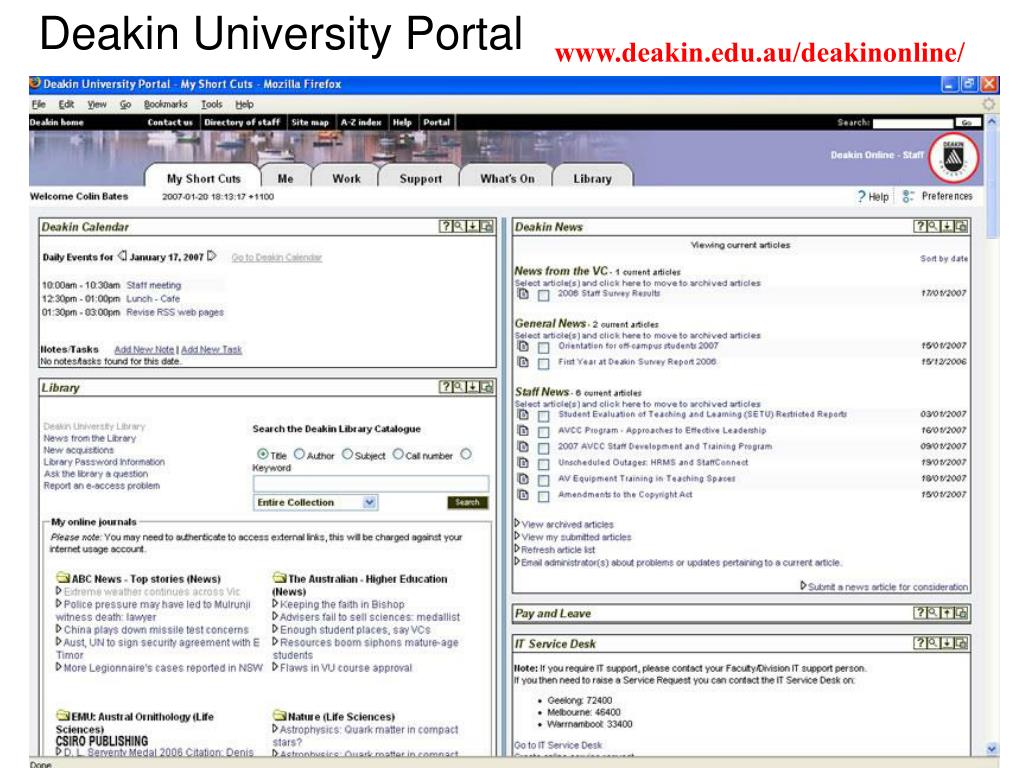Click Add New Note link
Screen dimensions: 1024x768
tap(144, 349)
